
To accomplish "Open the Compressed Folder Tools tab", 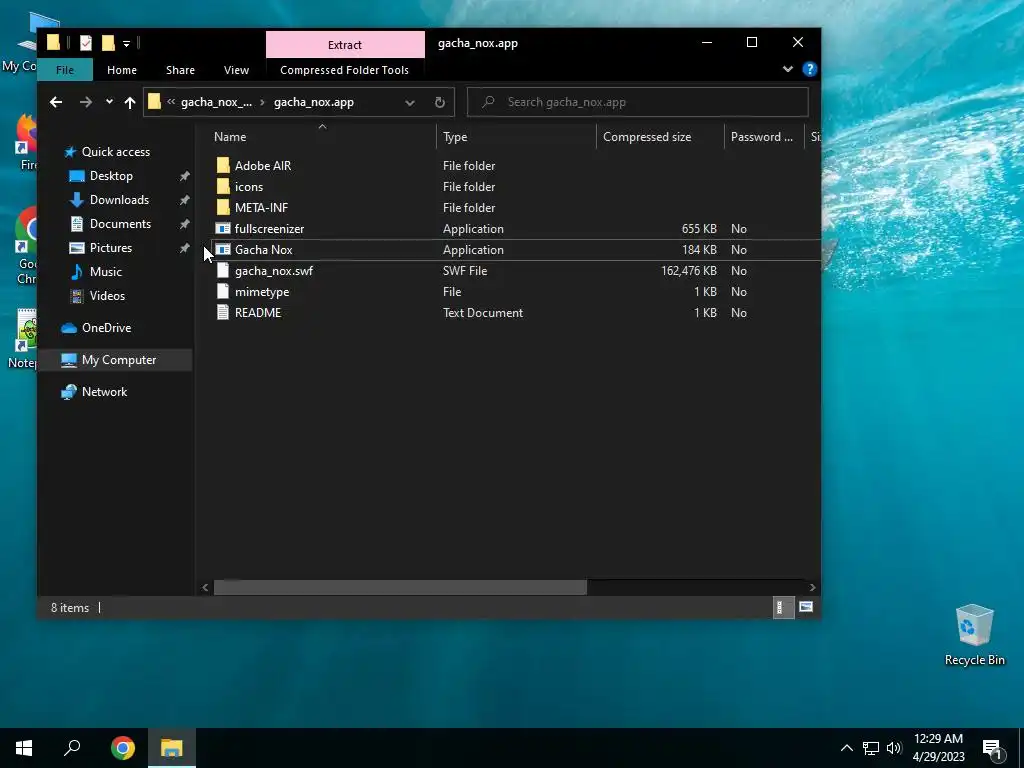I will pos(344,70).
